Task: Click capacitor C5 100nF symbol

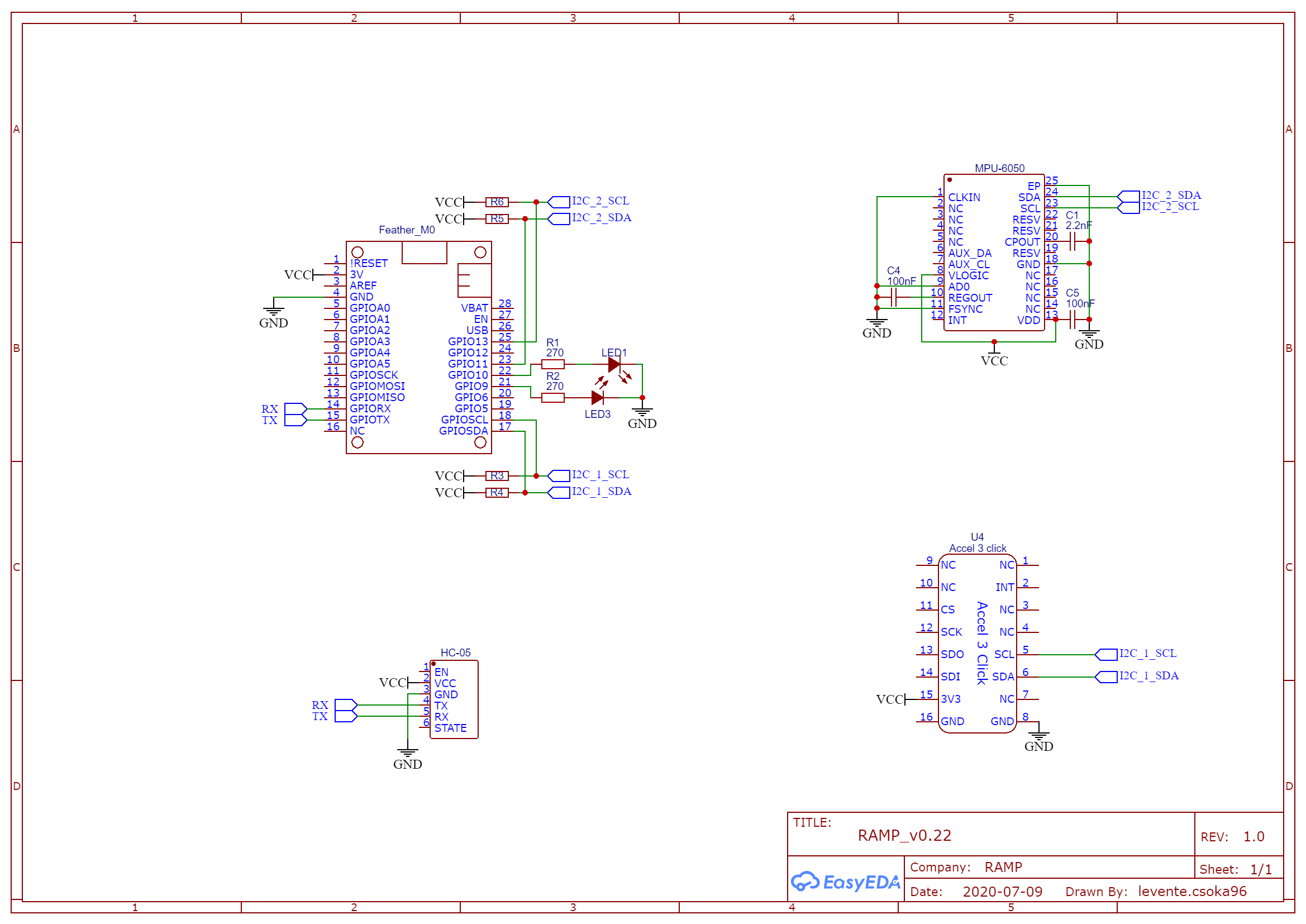Action: tap(1072, 320)
